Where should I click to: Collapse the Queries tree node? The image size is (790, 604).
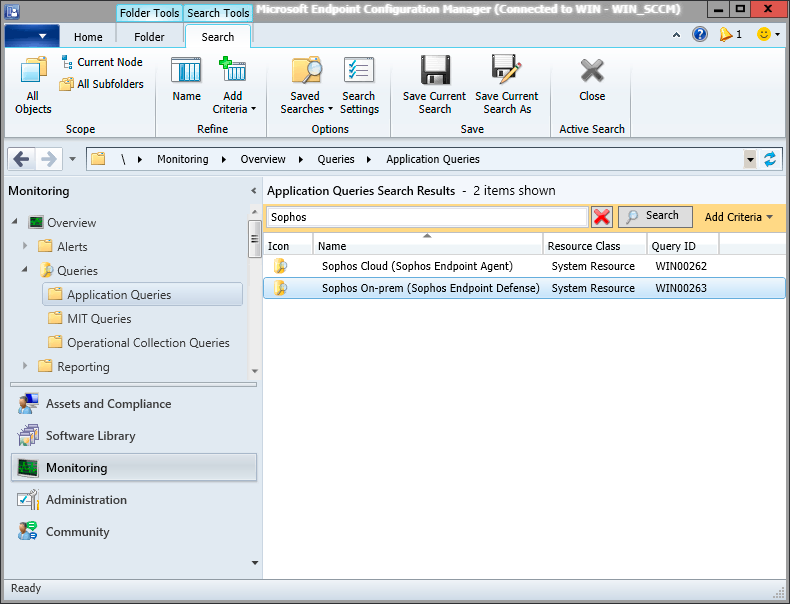[x=25, y=270]
